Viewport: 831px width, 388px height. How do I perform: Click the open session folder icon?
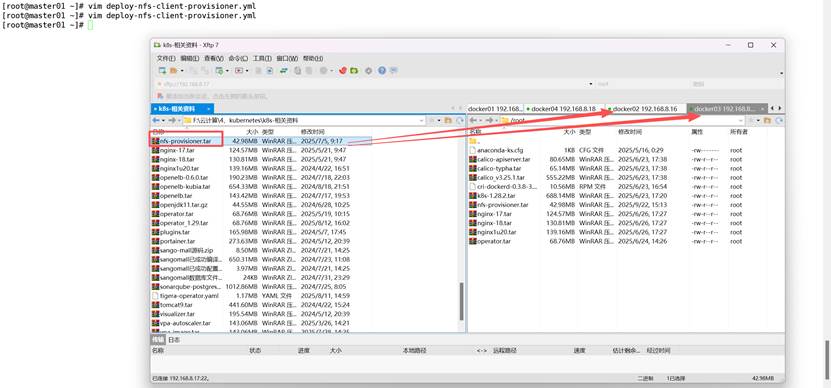tap(173, 70)
